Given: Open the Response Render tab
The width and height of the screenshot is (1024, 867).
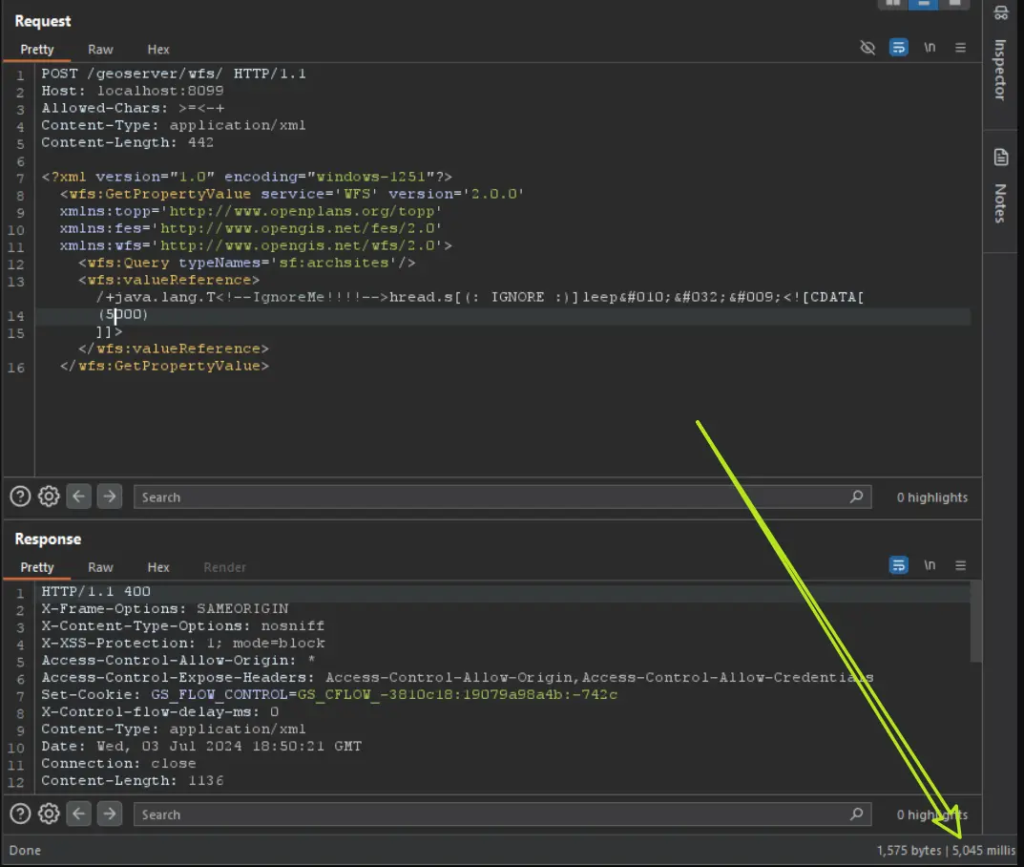Looking at the screenshot, I should point(225,567).
